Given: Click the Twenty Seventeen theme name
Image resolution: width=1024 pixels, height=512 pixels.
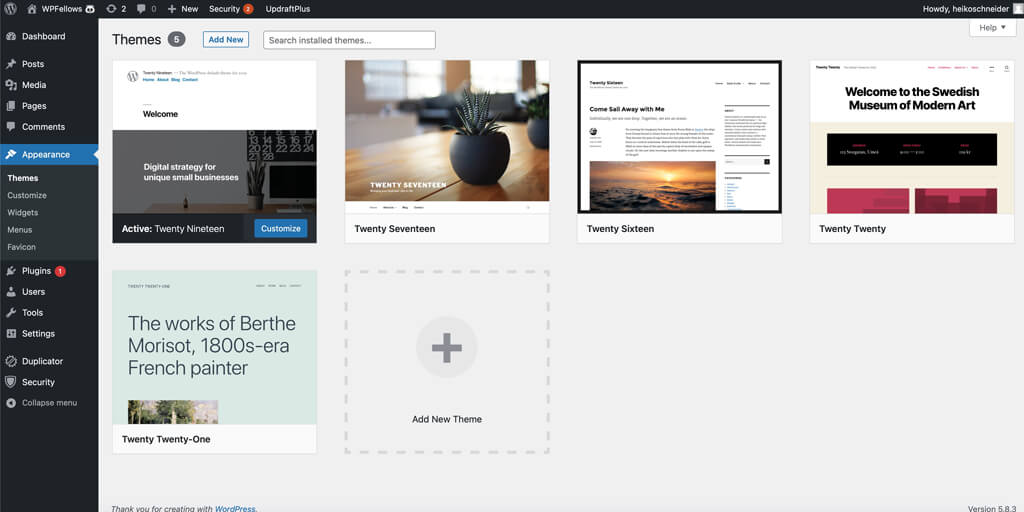Looking at the screenshot, I should 394,229.
